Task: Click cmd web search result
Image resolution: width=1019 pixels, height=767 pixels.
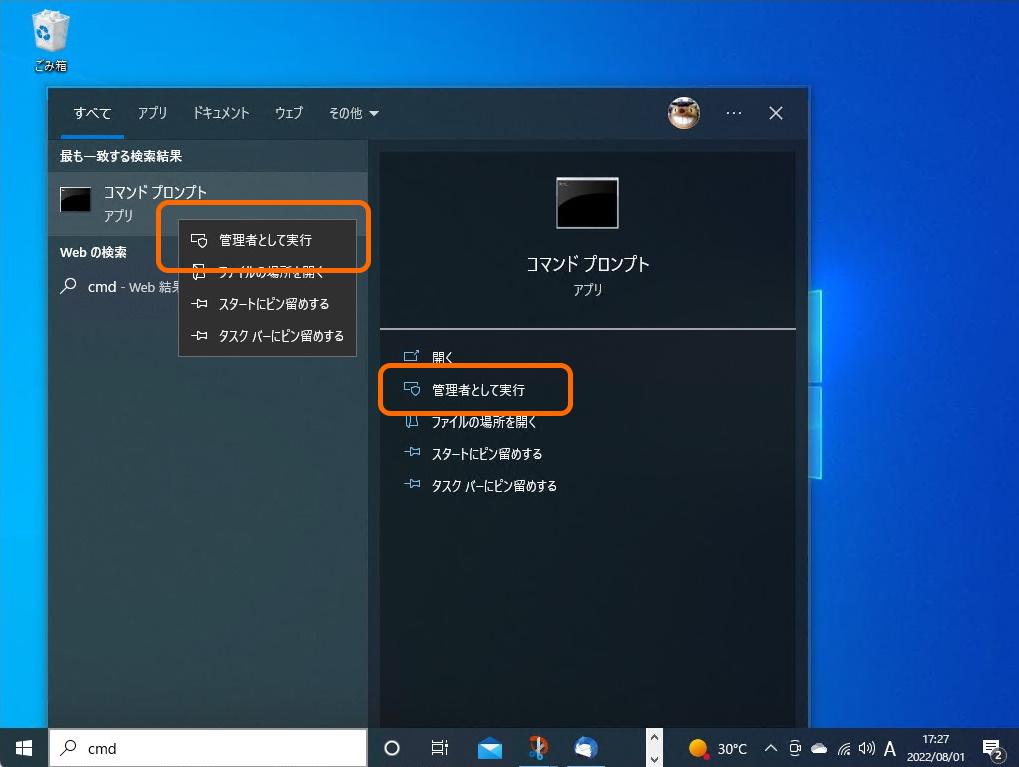Action: (x=118, y=287)
